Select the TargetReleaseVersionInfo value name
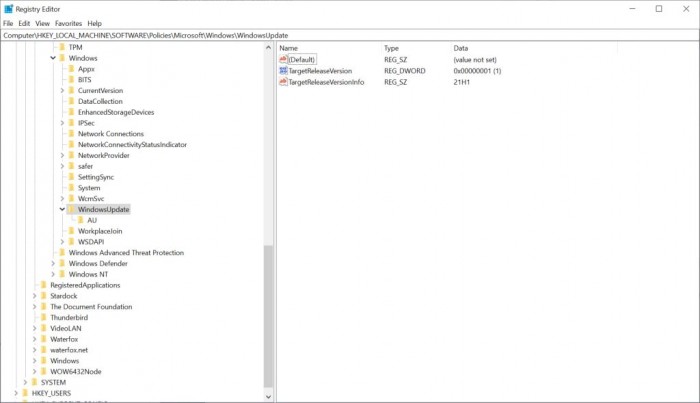 click(x=326, y=82)
